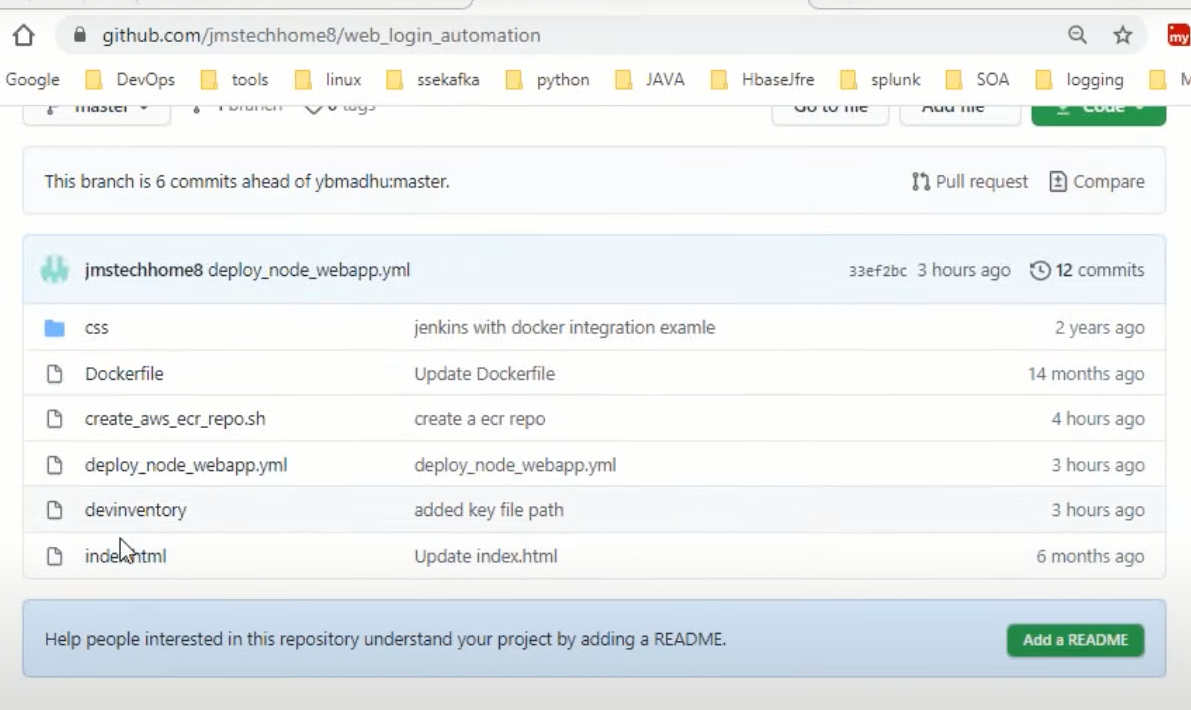1191x710 pixels.
Task: Open the ssekafka bookmark folder
Action: 433,80
